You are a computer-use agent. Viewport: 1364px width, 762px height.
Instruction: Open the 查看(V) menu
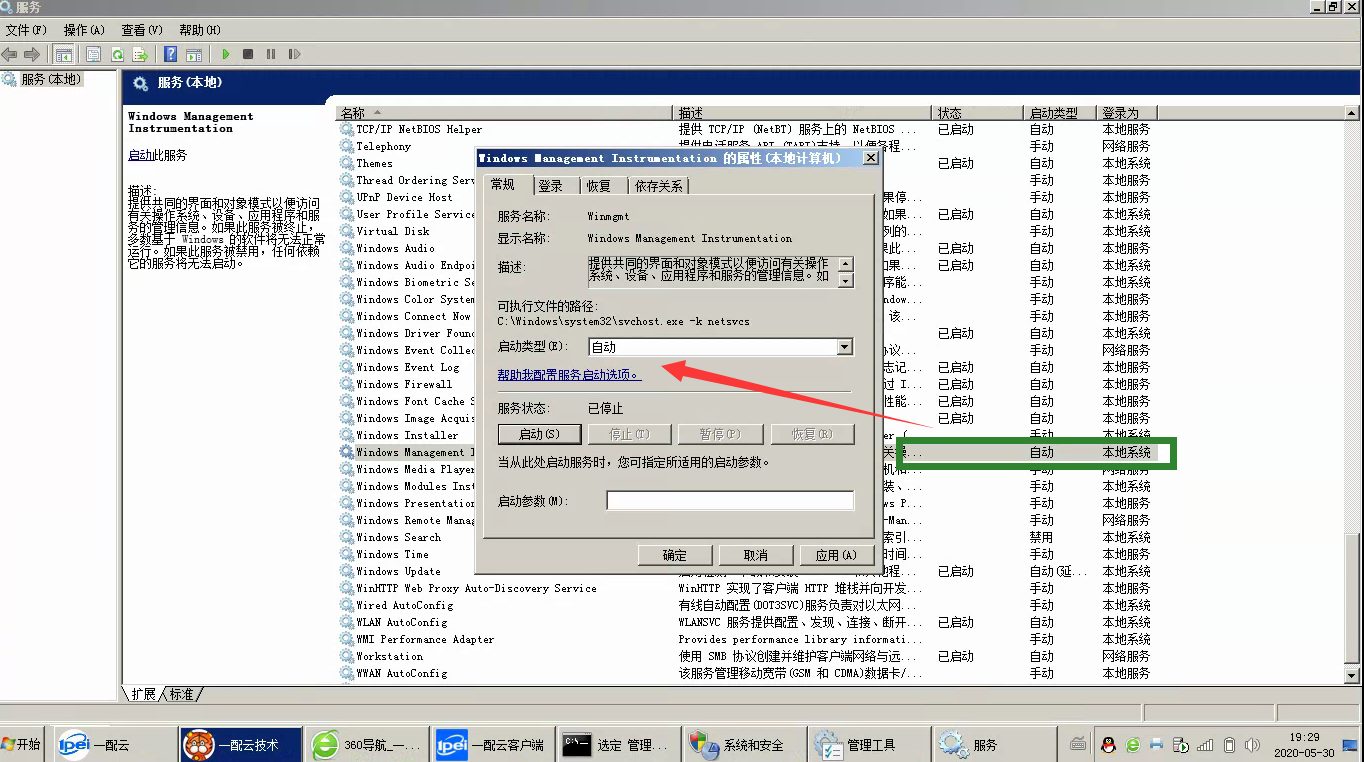click(x=142, y=30)
